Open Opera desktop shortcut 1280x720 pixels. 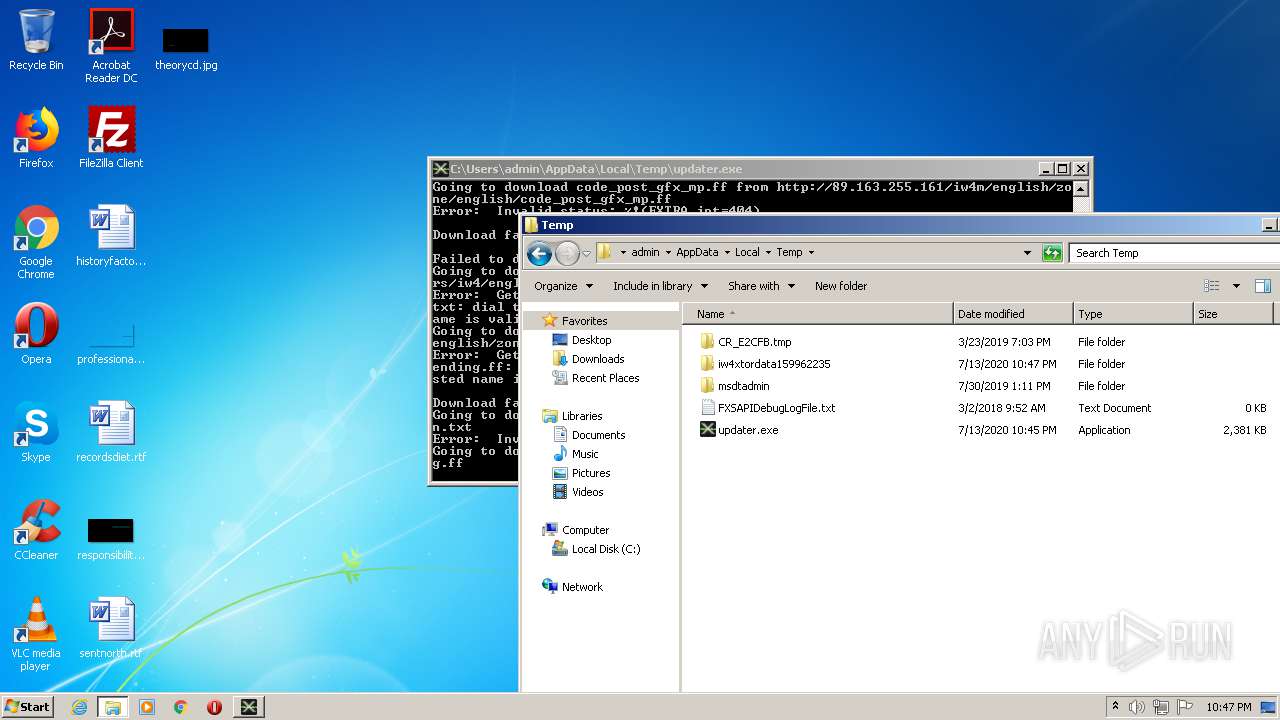click(x=36, y=334)
